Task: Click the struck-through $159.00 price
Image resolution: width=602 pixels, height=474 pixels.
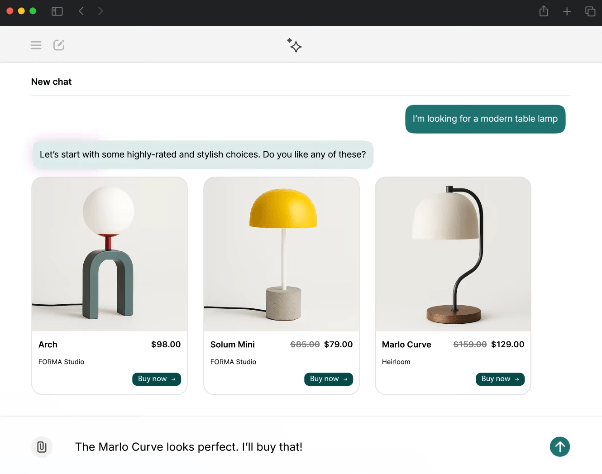Action: coord(470,344)
